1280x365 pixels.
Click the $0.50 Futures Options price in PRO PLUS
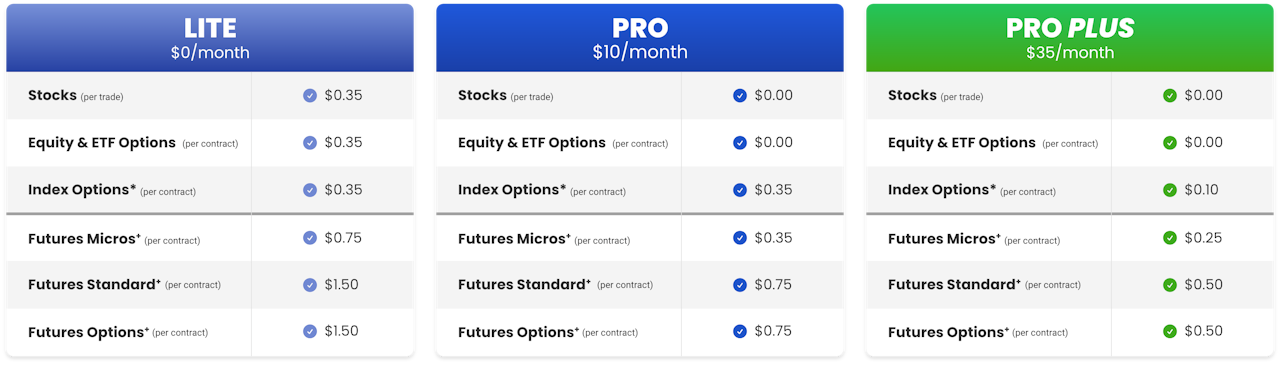coord(1203,331)
